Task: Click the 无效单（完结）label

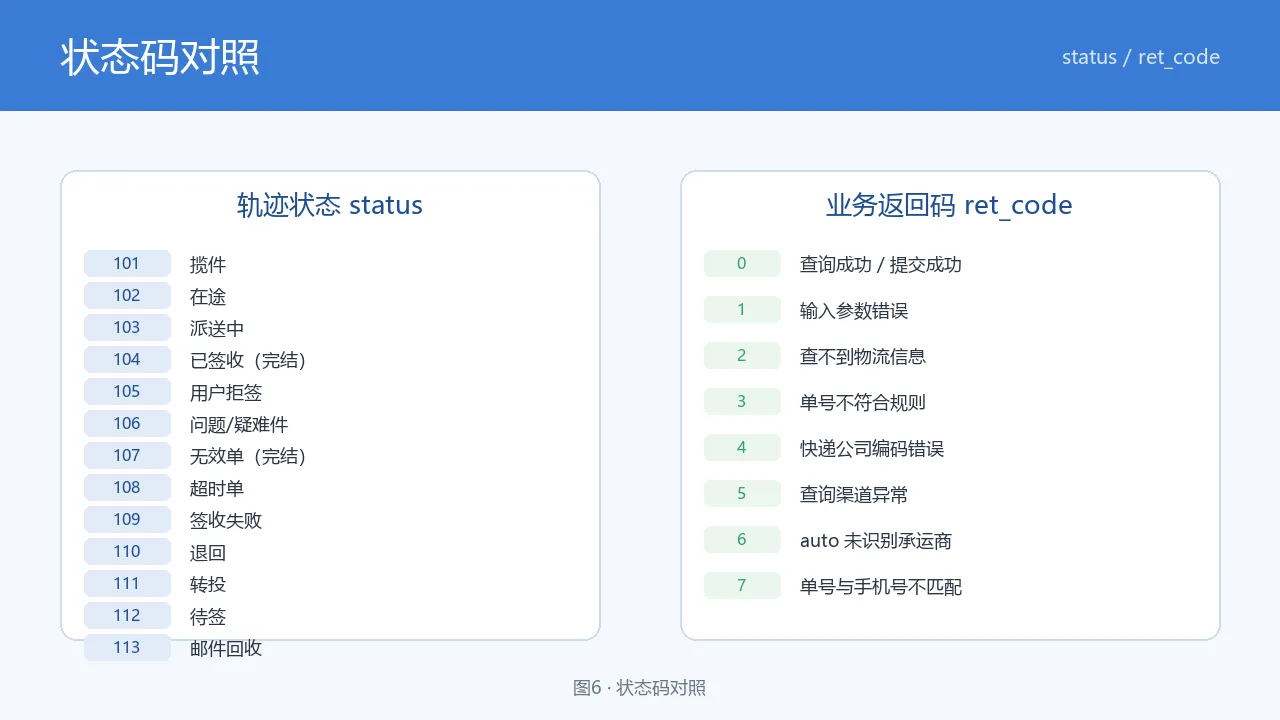Action: click(x=248, y=457)
